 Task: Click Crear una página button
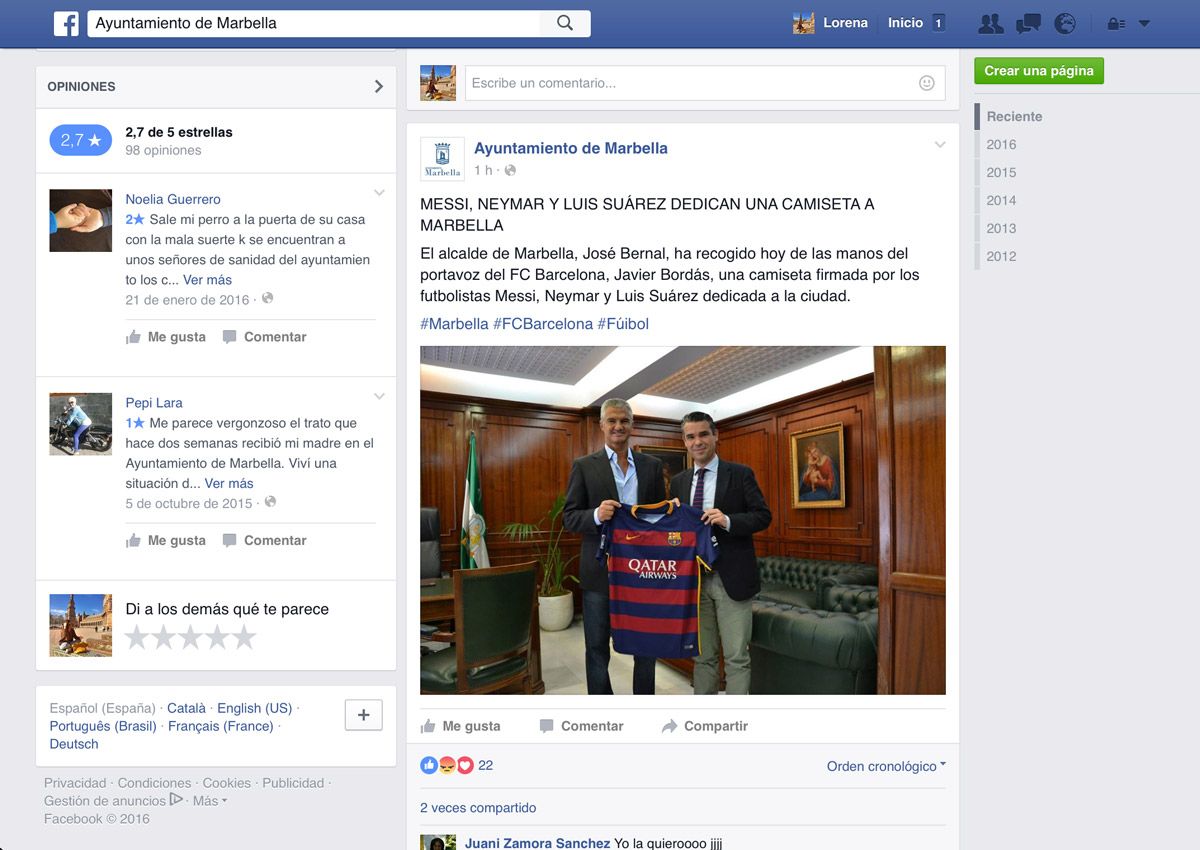coord(1039,71)
